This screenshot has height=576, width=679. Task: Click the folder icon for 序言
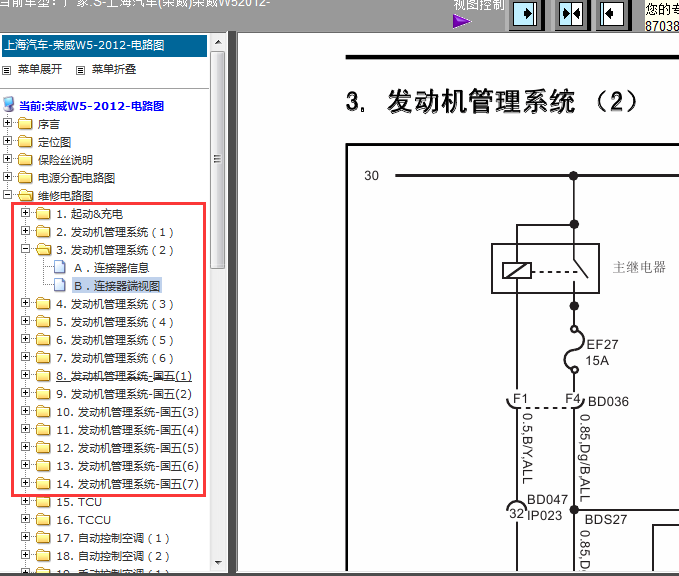click(x=26, y=124)
